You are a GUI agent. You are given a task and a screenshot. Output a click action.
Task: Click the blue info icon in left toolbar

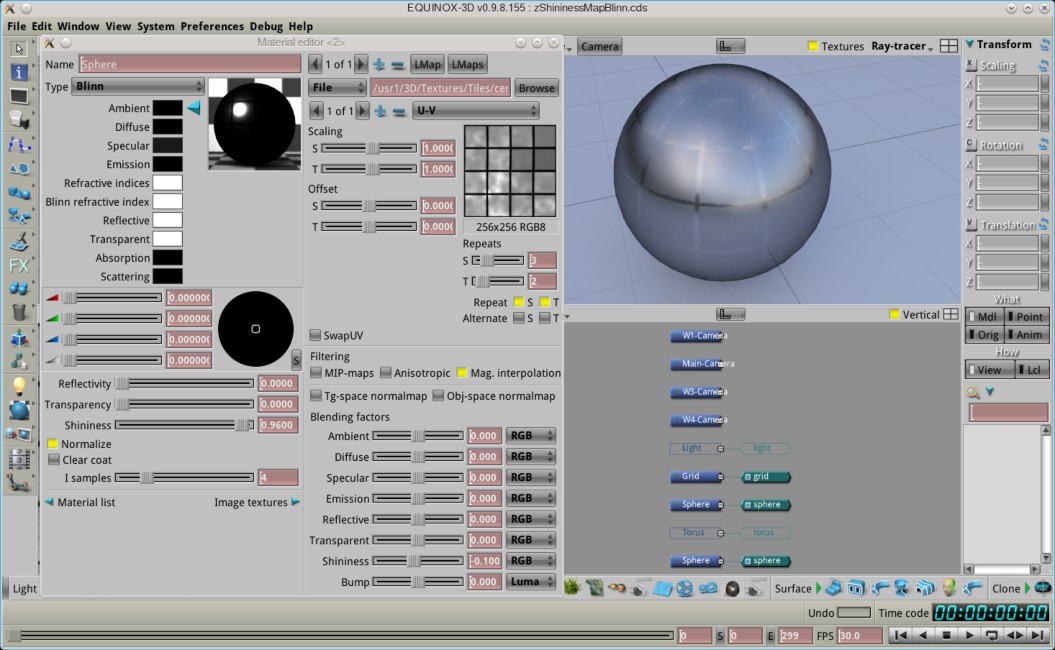coord(18,72)
